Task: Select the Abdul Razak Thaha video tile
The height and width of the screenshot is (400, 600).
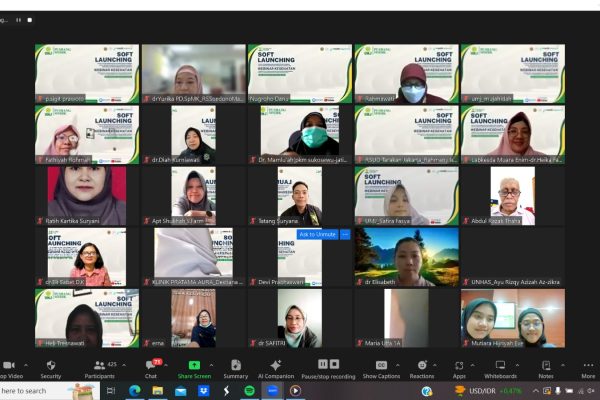Action: click(513, 196)
